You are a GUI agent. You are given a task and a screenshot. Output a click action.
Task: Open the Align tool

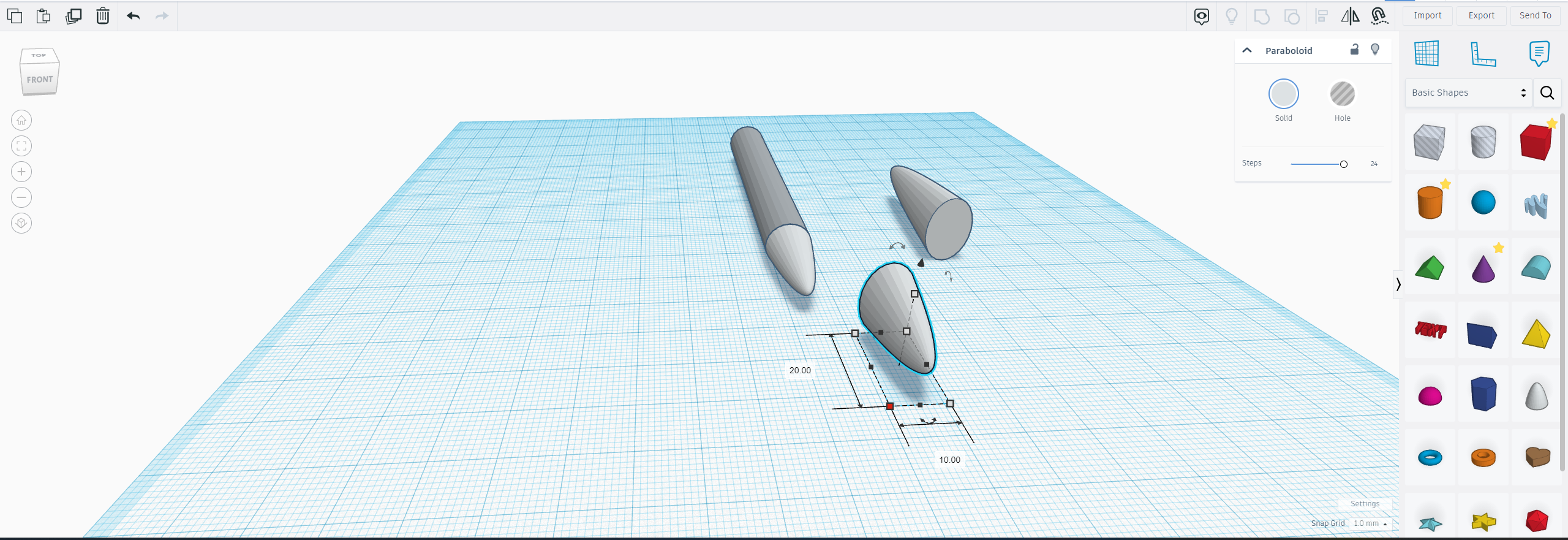(x=1322, y=17)
